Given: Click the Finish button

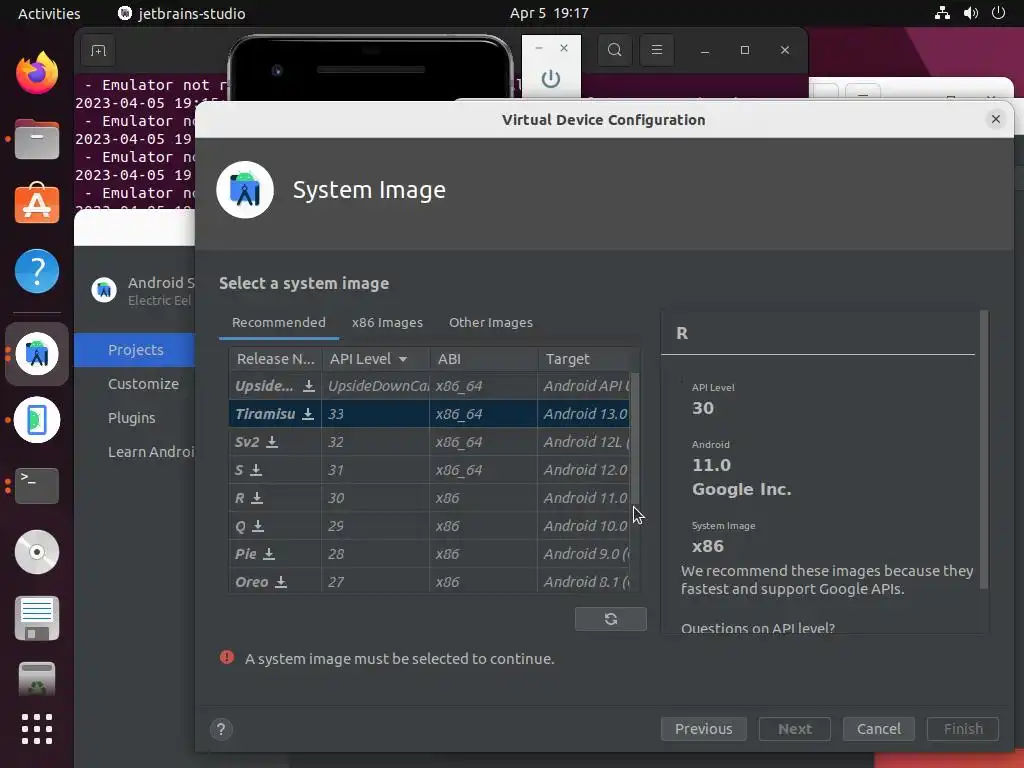Looking at the screenshot, I should pyautogui.click(x=963, y=729).
